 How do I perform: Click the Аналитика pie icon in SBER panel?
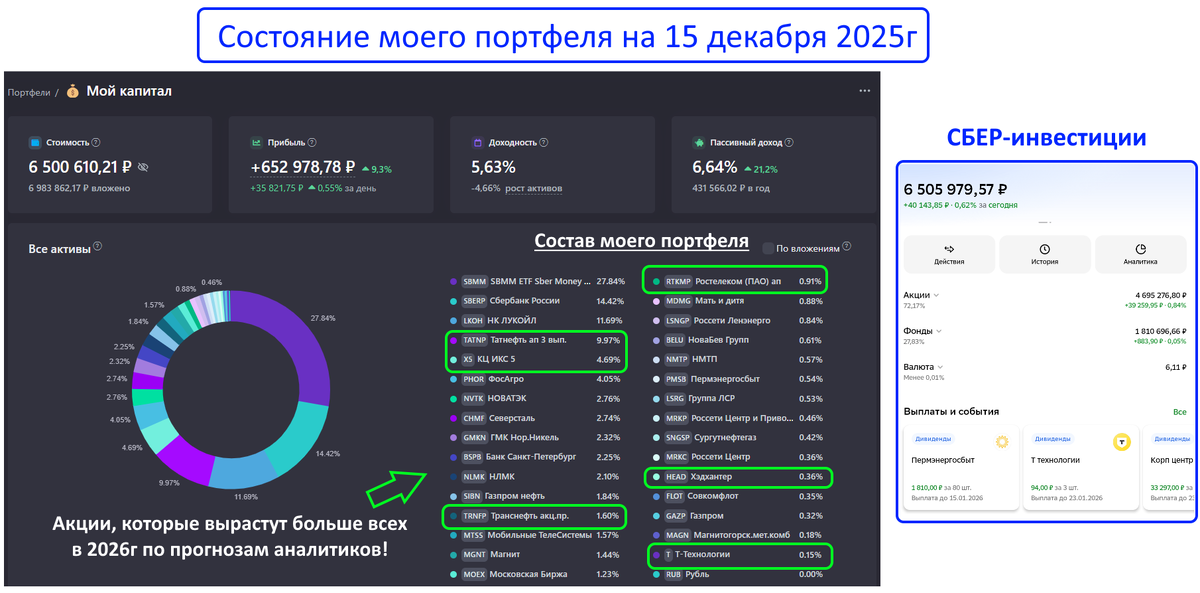1141,249
